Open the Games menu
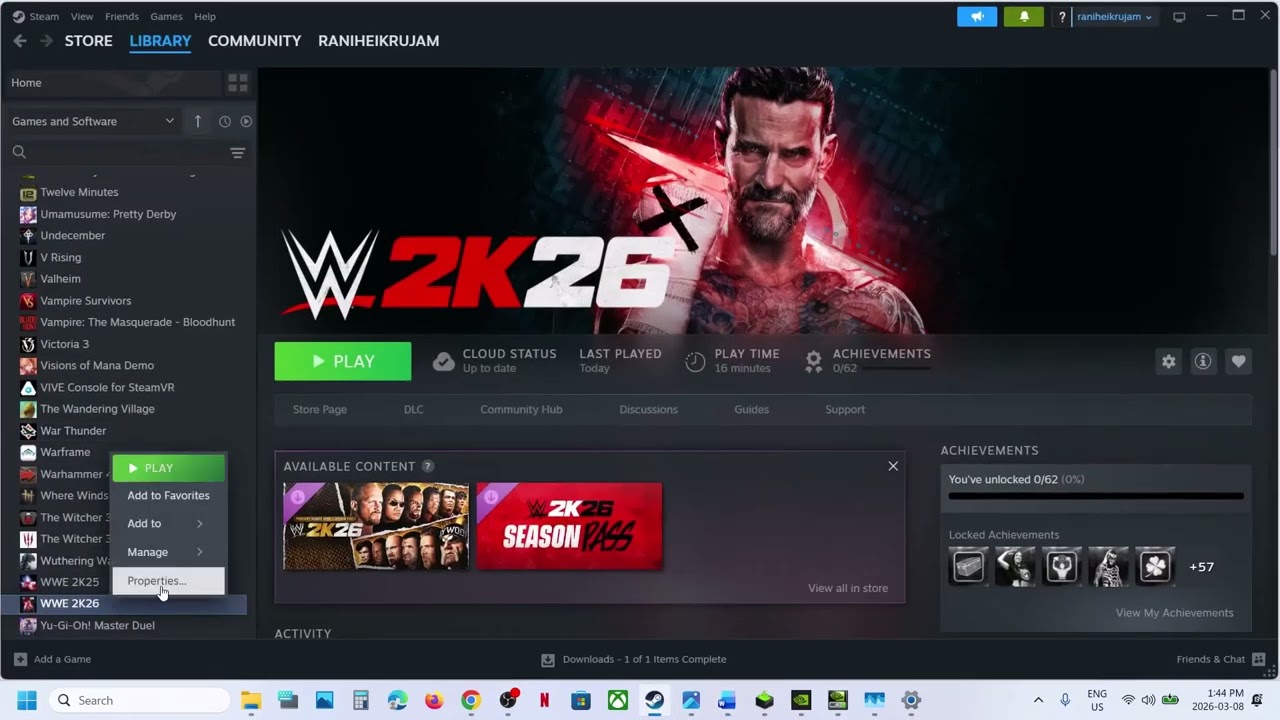This screenshot has width=1280, height=720. tap(166, 16)
